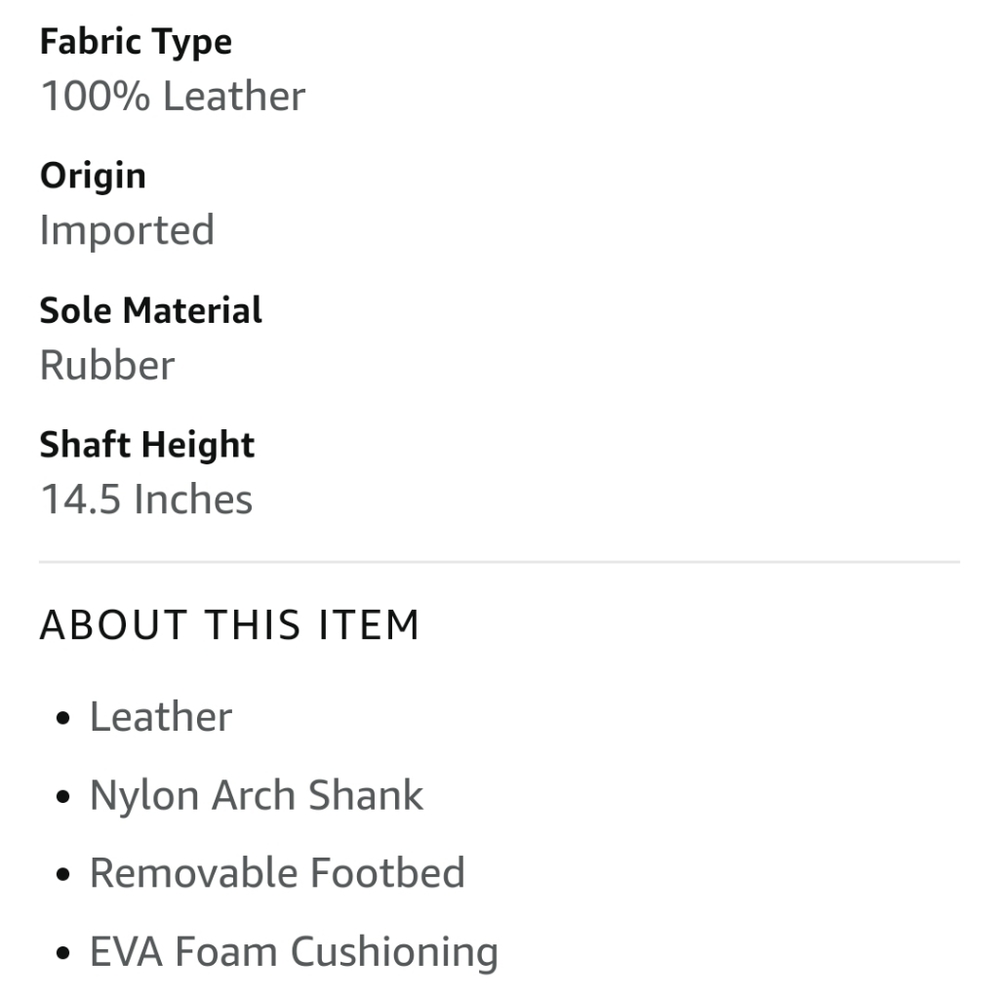Click the word Cushioning in the feature list
The width and height of the screenshot is (999, 1000).
pos(395,953)
